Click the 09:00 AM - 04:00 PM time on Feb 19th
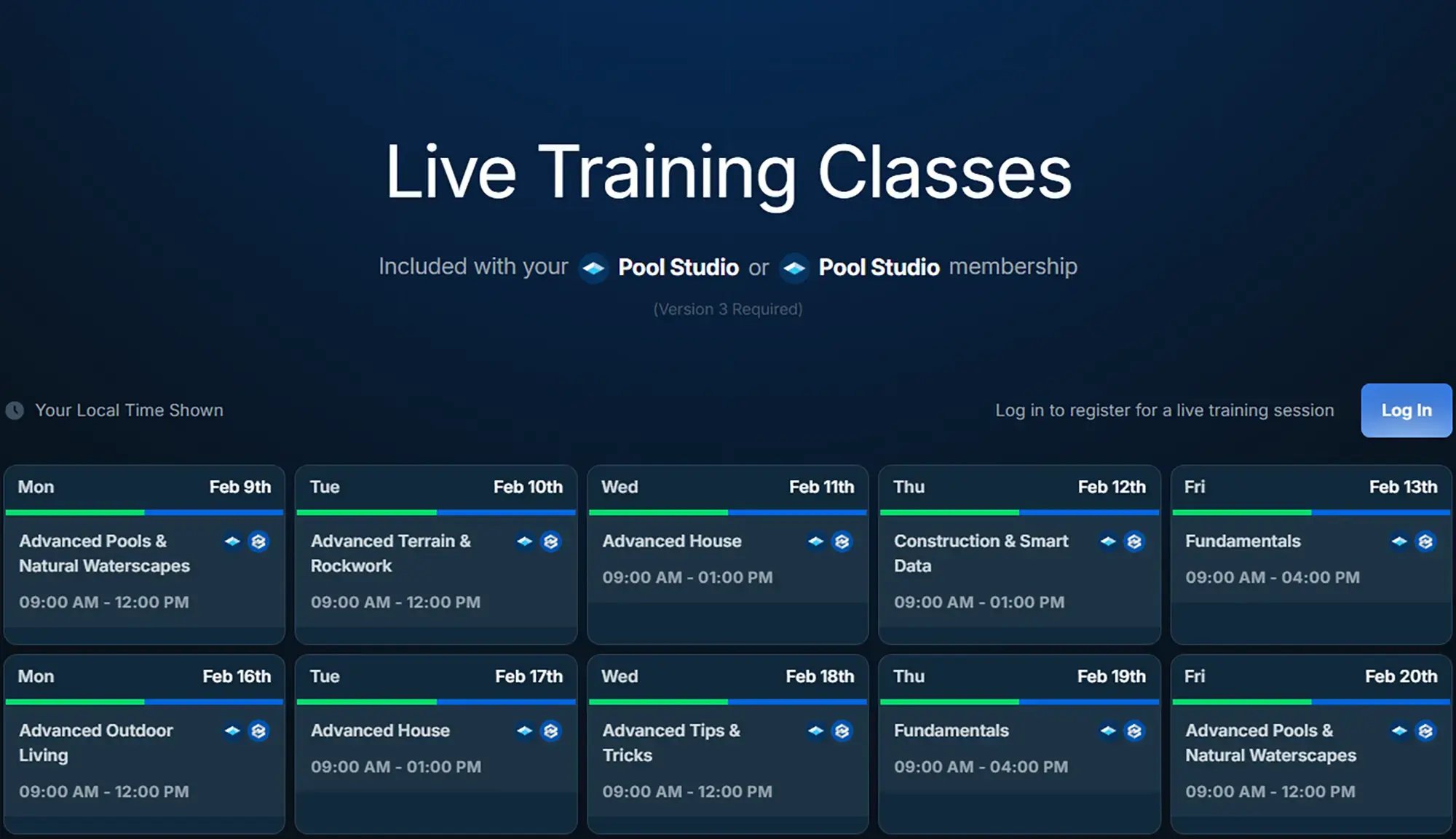Screen dimensions: 1456x839 (x=981, y=767)
